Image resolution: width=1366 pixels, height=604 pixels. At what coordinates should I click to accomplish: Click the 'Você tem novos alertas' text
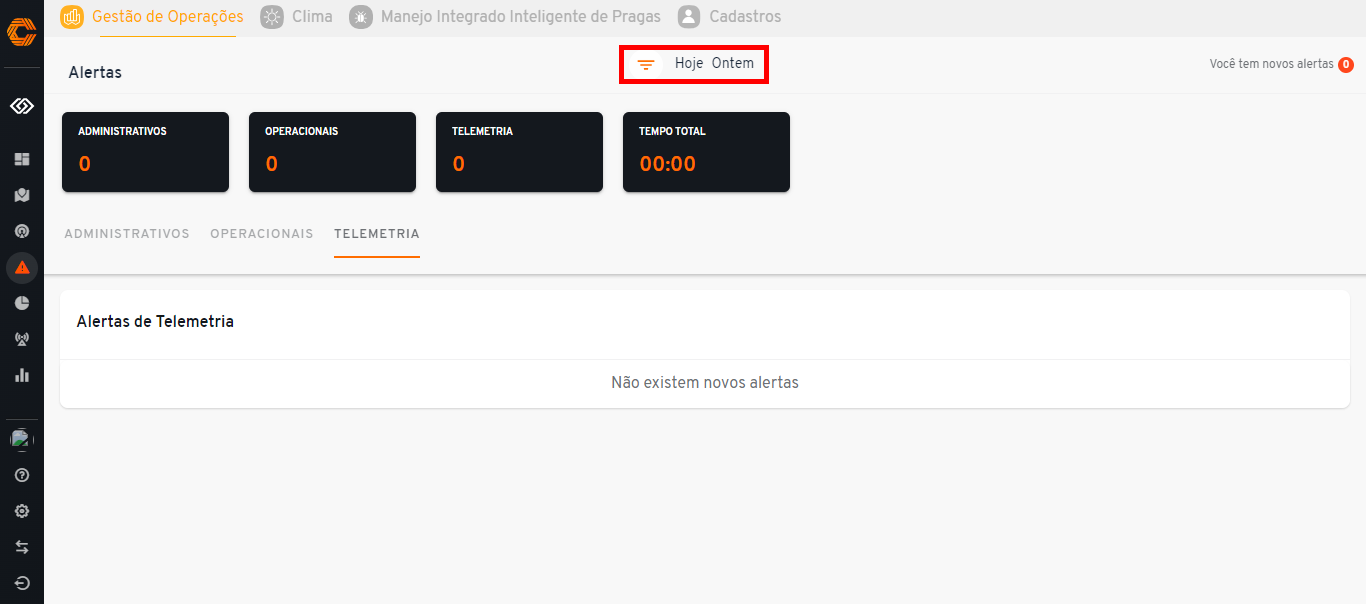pyautogui.click(x=1272, y=64)
